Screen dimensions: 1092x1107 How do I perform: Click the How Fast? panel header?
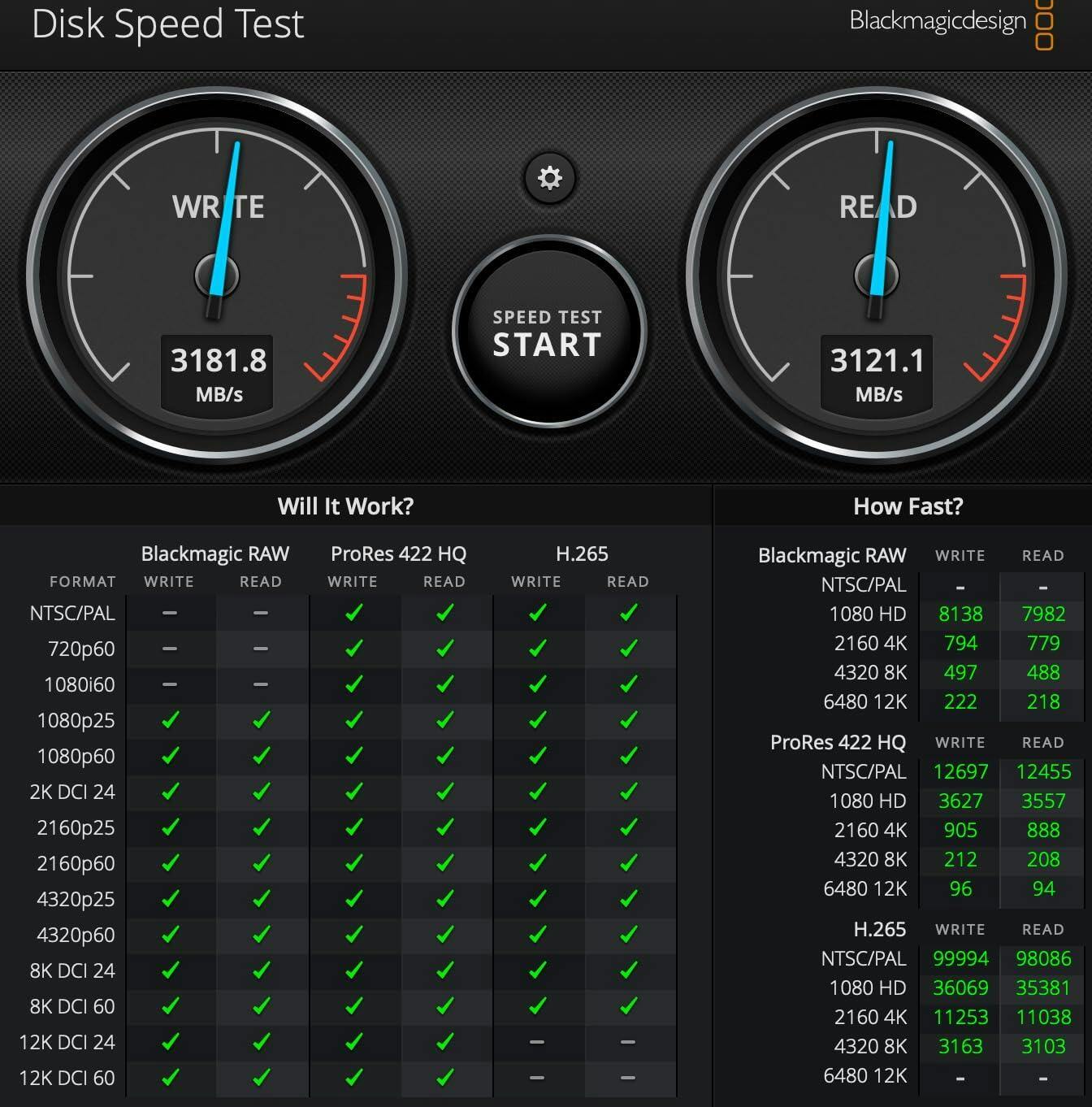tap(908, 506)
